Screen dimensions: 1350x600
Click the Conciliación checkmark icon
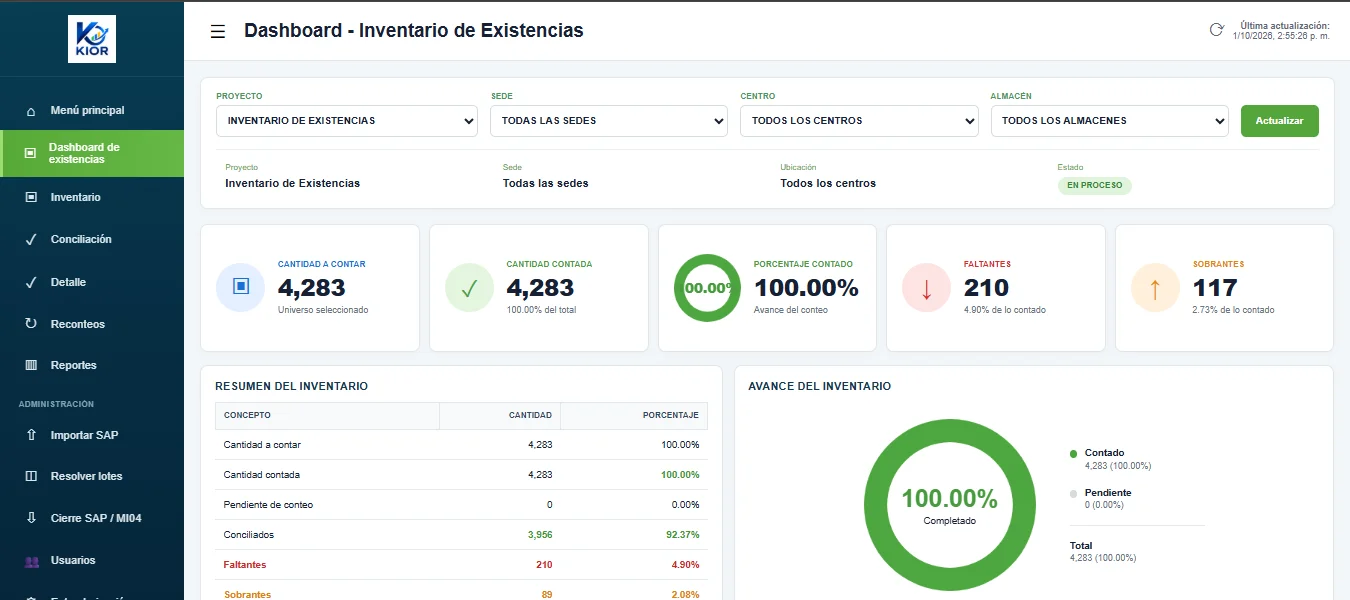pyautogui.click(x=31, y=240)
